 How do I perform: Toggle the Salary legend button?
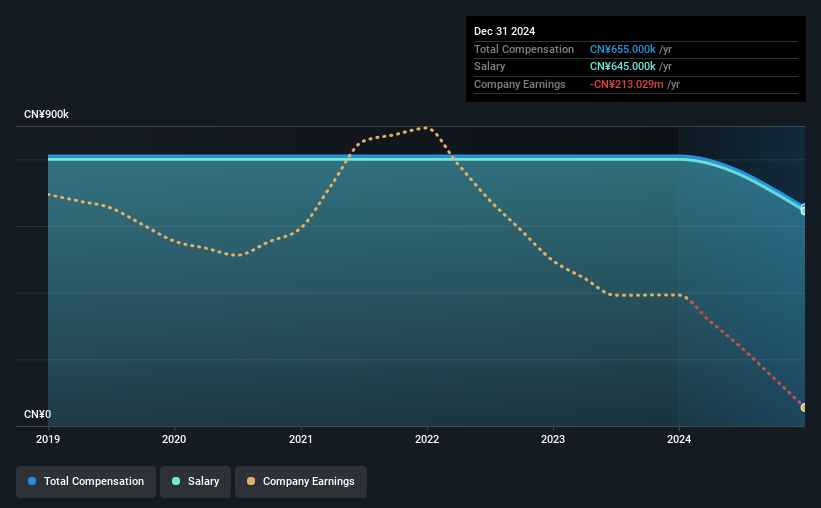[195, 481]
